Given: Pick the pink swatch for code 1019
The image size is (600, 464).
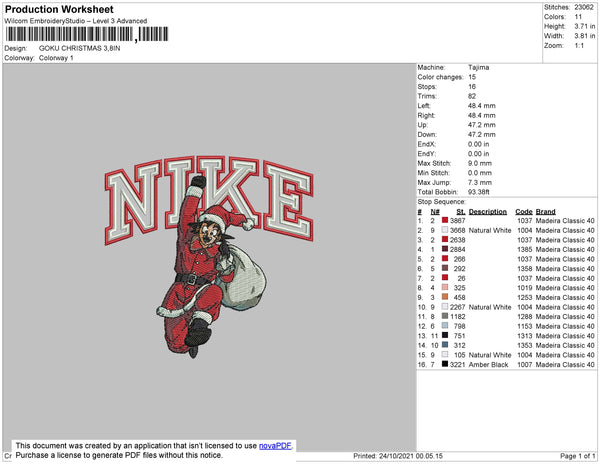Looking at the screenshot, I should (x=446, y=286).
